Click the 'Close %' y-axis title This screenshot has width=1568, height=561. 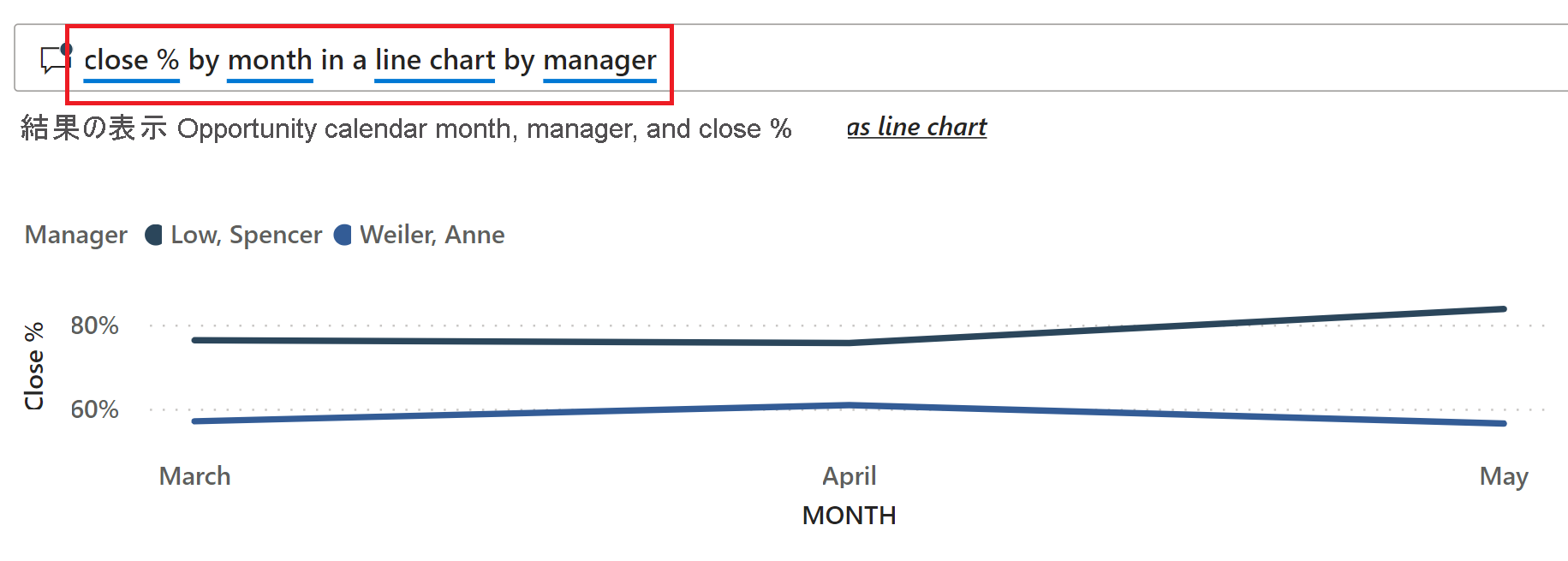click(x=34, y=367)
